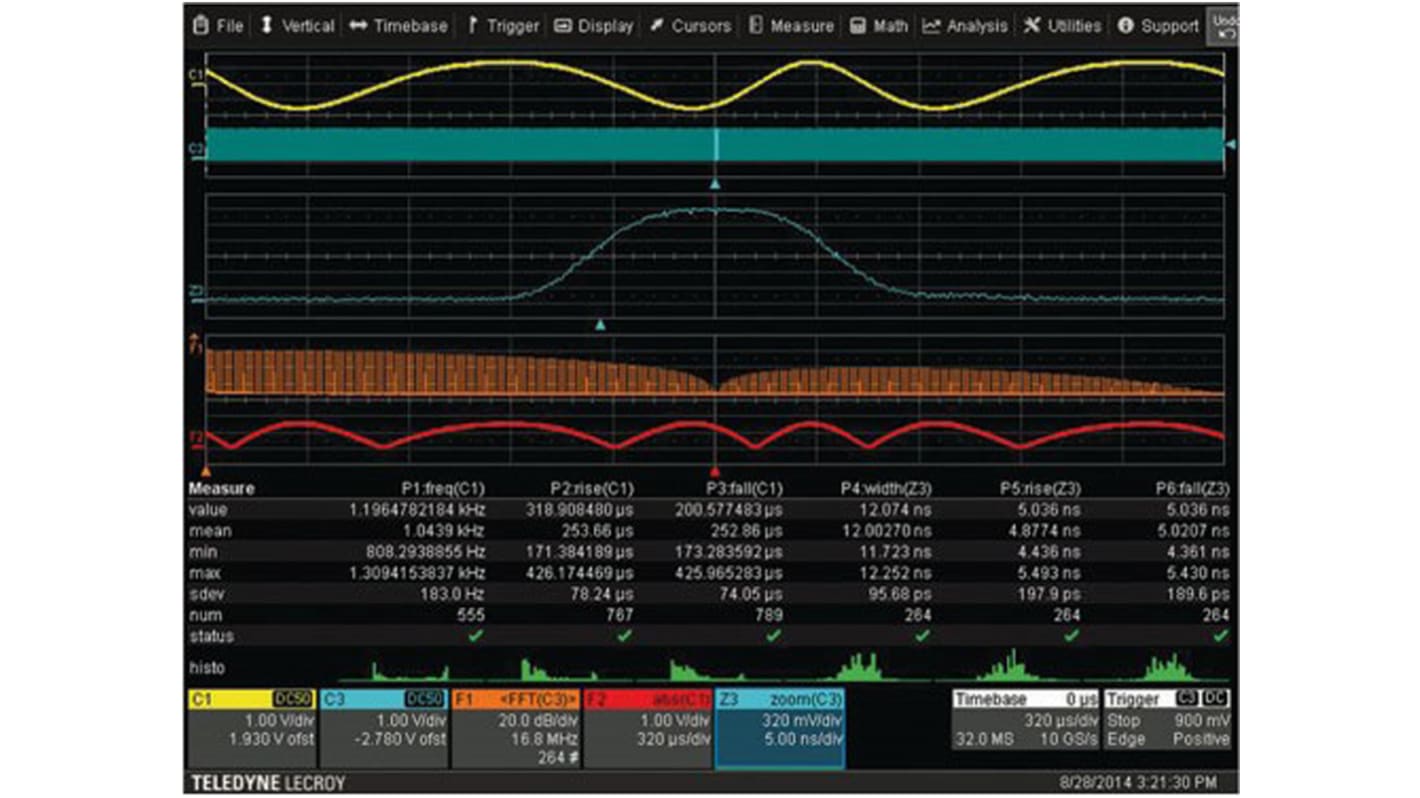This screenshot has width=1420, height=798.
Task: Click the green status checkmark for P1
Action: (476, 636)
